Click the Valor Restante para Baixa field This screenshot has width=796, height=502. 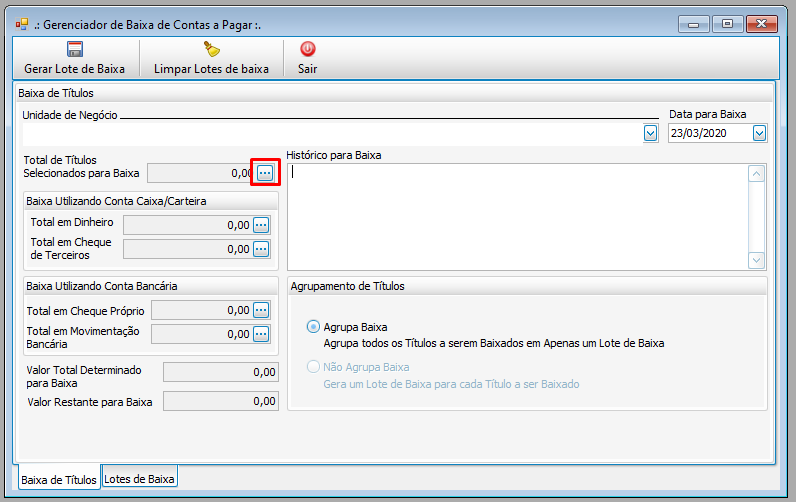(x=221, y=401)
